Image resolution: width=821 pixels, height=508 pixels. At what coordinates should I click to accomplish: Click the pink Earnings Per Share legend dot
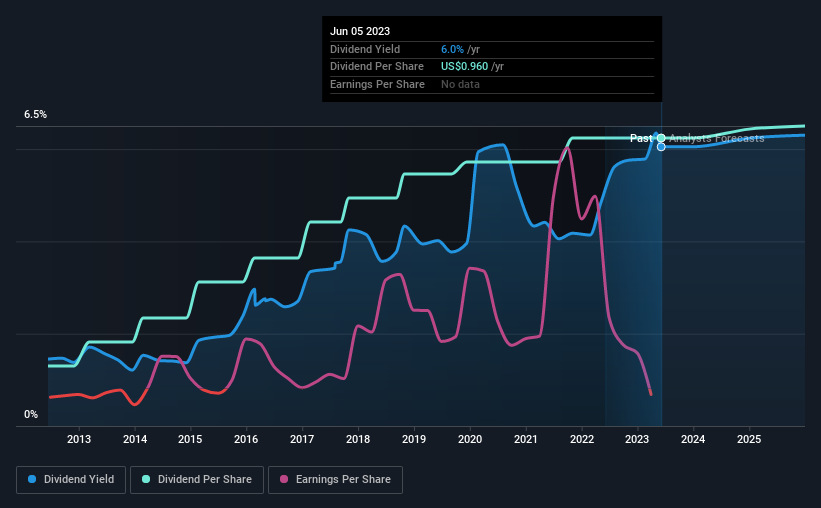coord(284,479)
